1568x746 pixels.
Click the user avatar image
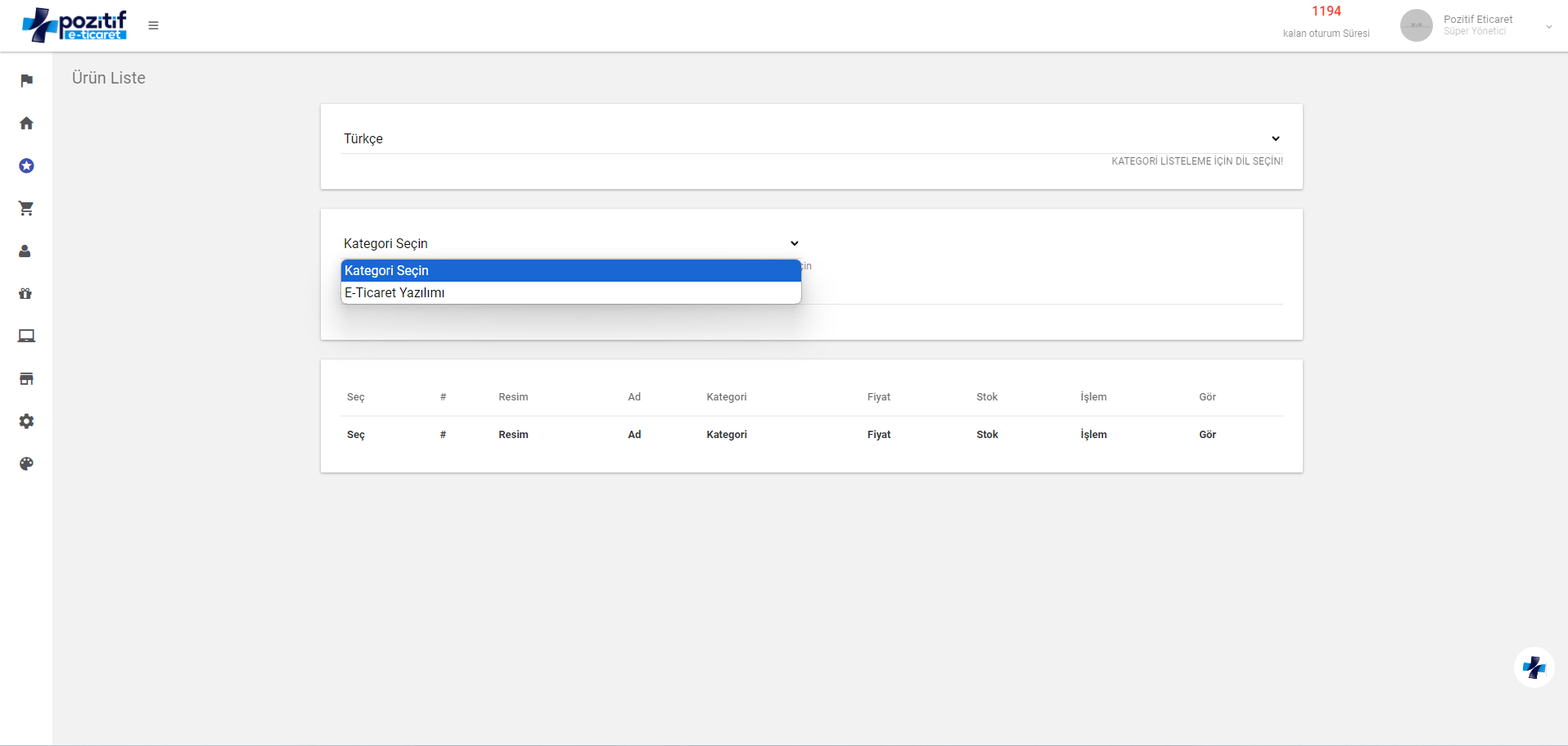pos(1416,25)
